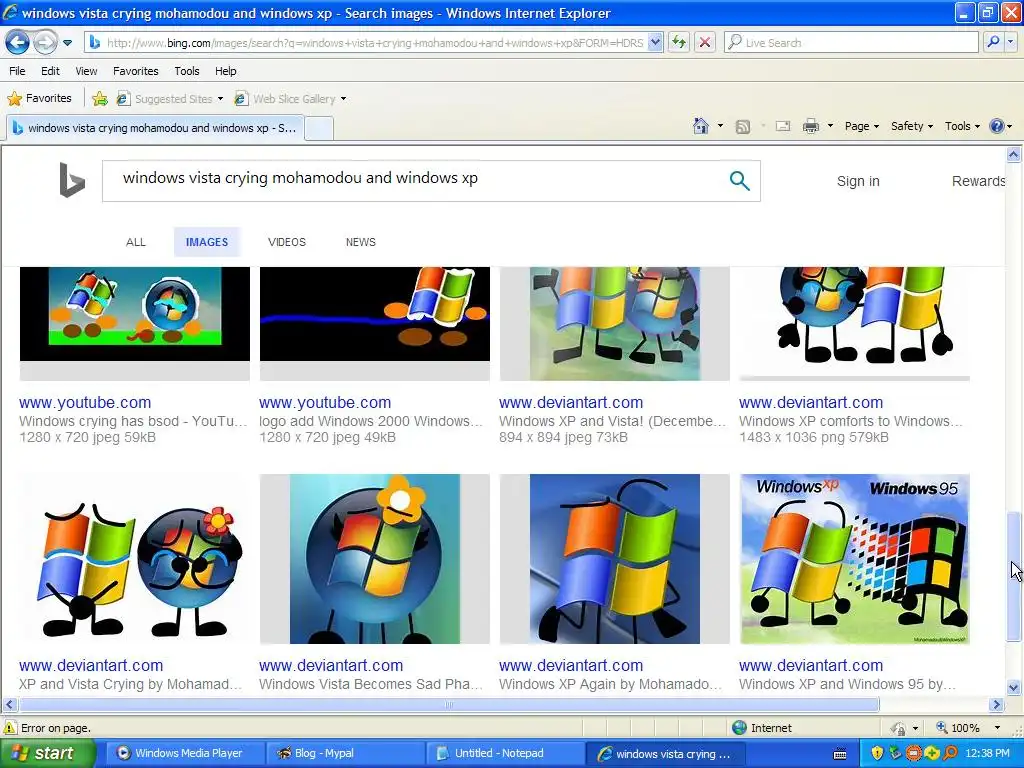Open the logo add Windows 2000 thumbnail
This screenshot has height=768, width=1024.
(x=375, y=323)
